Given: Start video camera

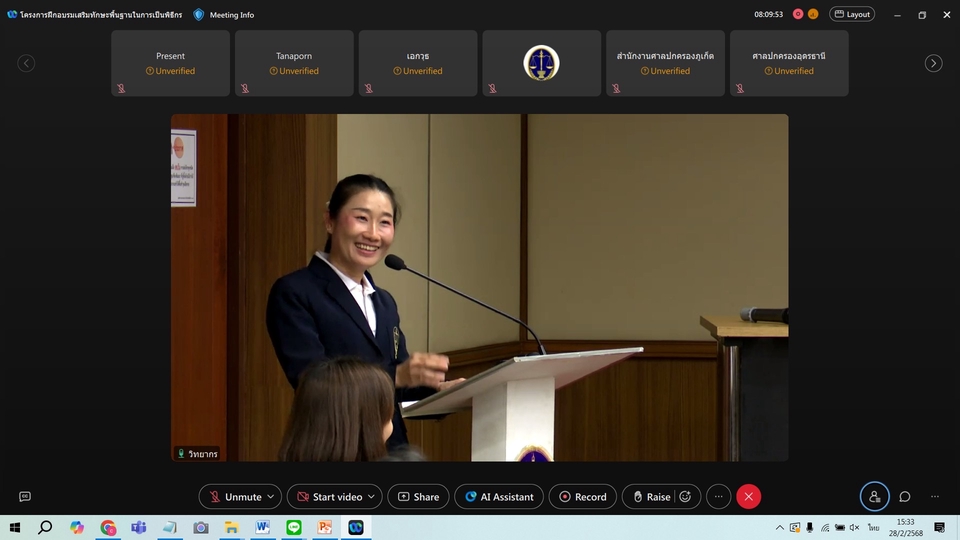Looking at the screenshot, I should (328, 496).
